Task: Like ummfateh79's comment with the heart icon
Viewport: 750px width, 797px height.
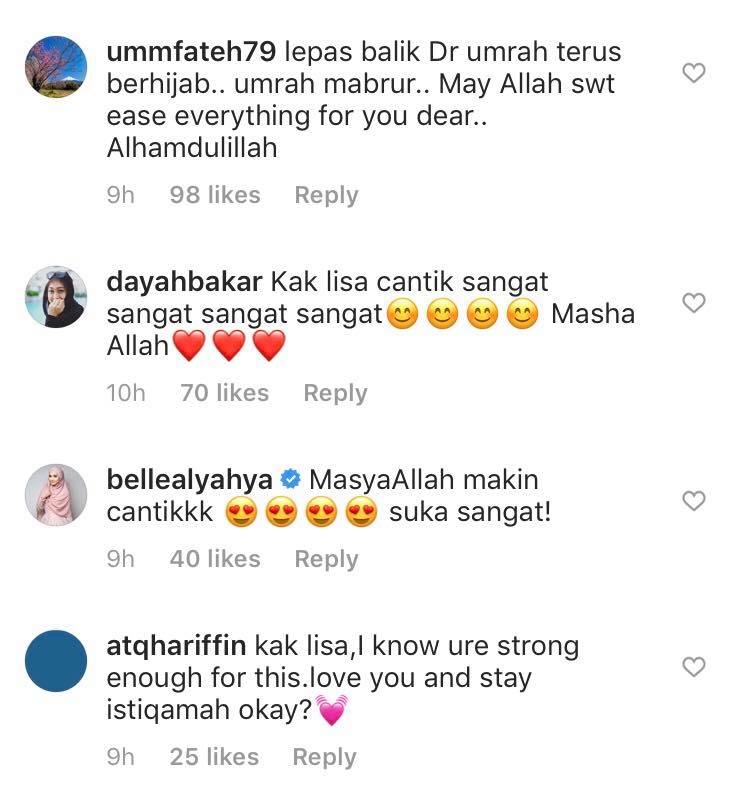Action: (694, 73)
